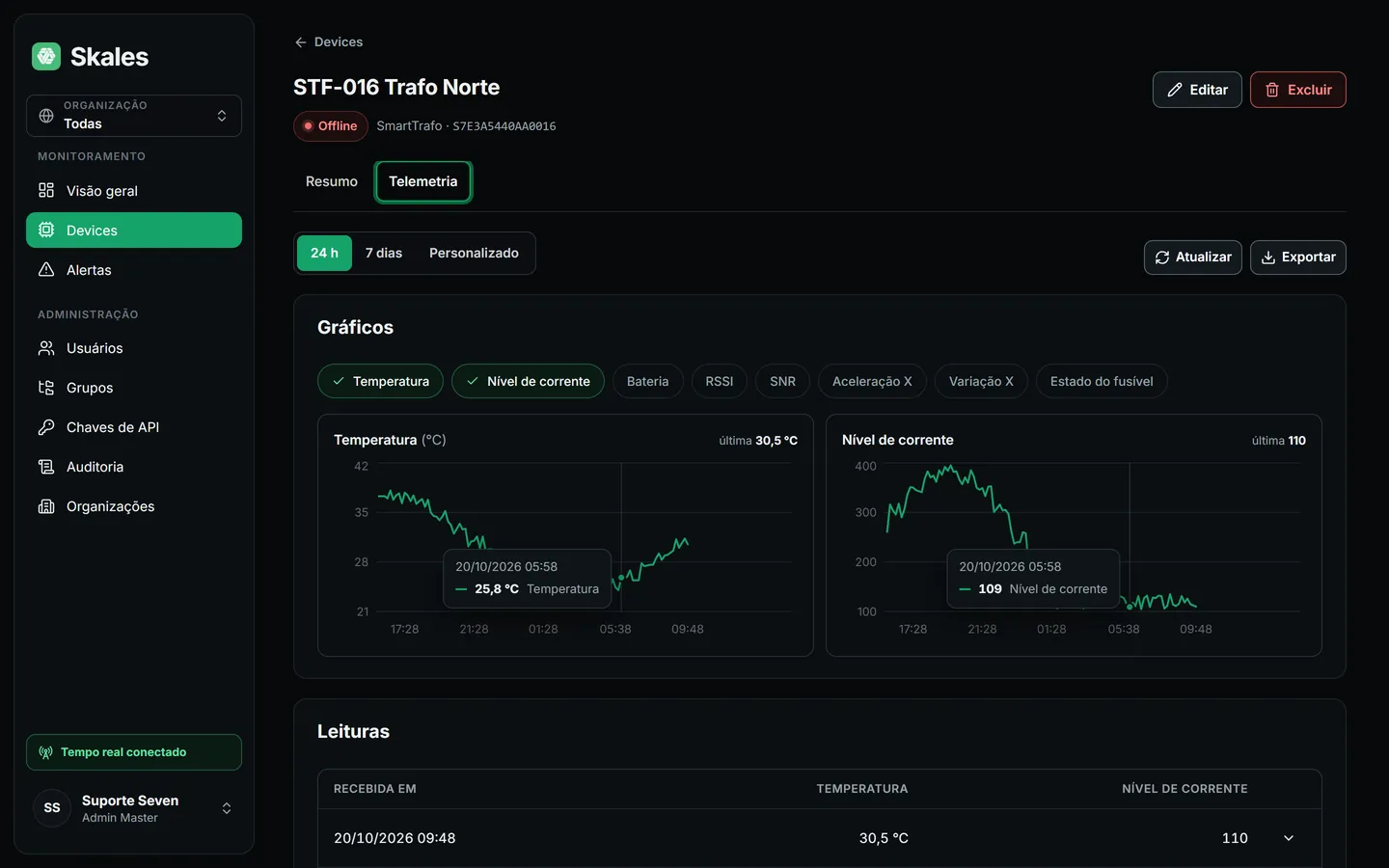Viewport: 1389px width, 868px height.
Task: Open the Suporte Seven account menu
Action: (x=134, y=808)
